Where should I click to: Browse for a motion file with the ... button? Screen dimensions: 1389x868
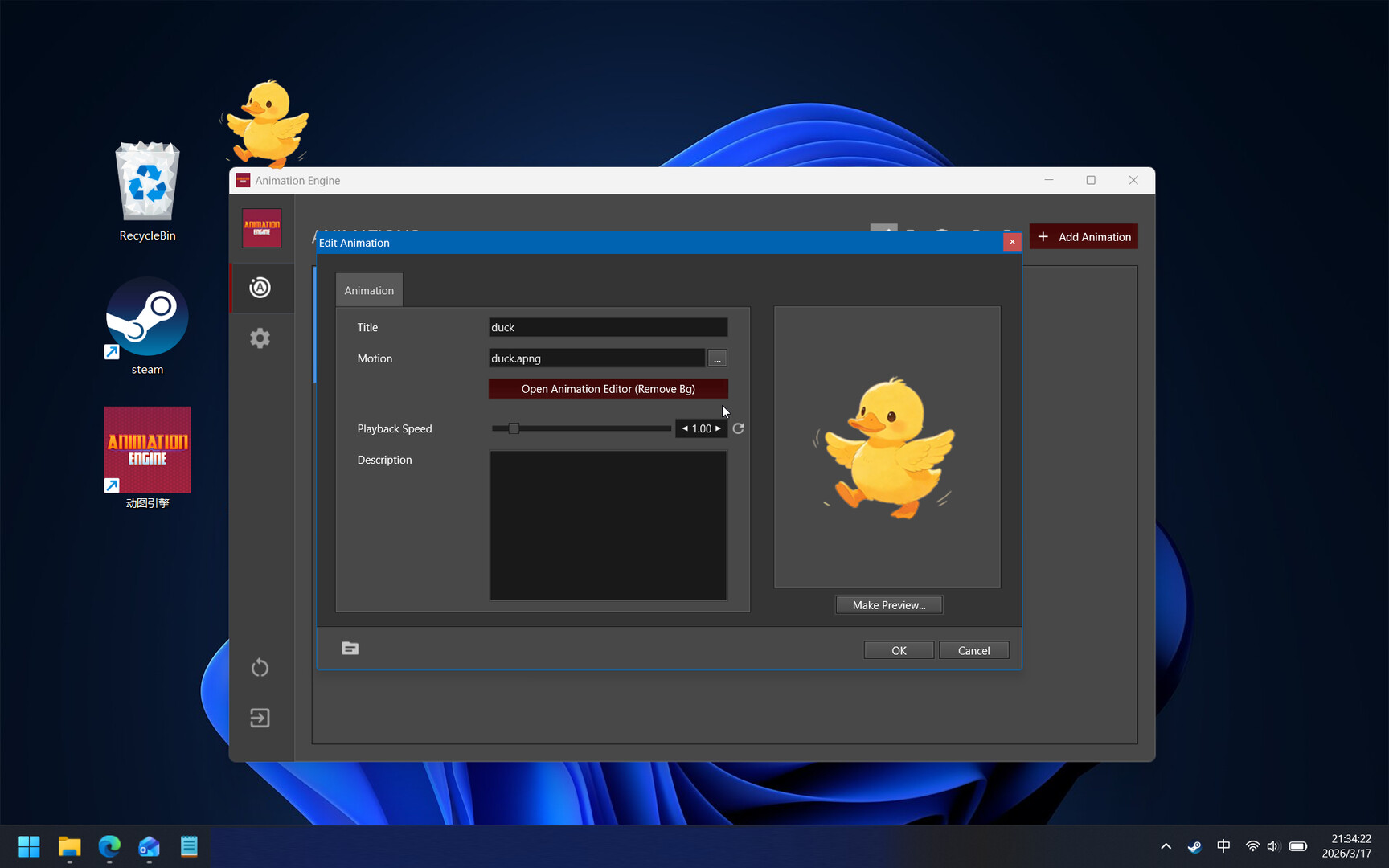716,358
